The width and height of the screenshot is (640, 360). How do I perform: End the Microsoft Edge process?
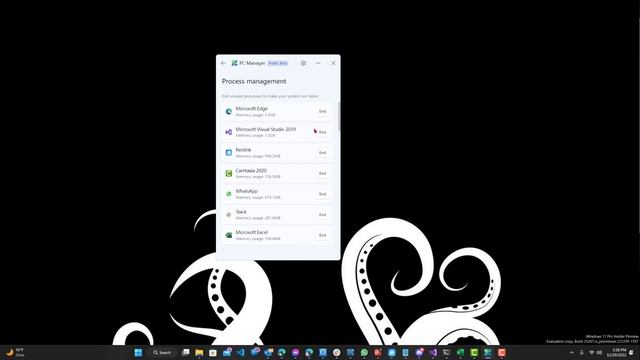322,111
